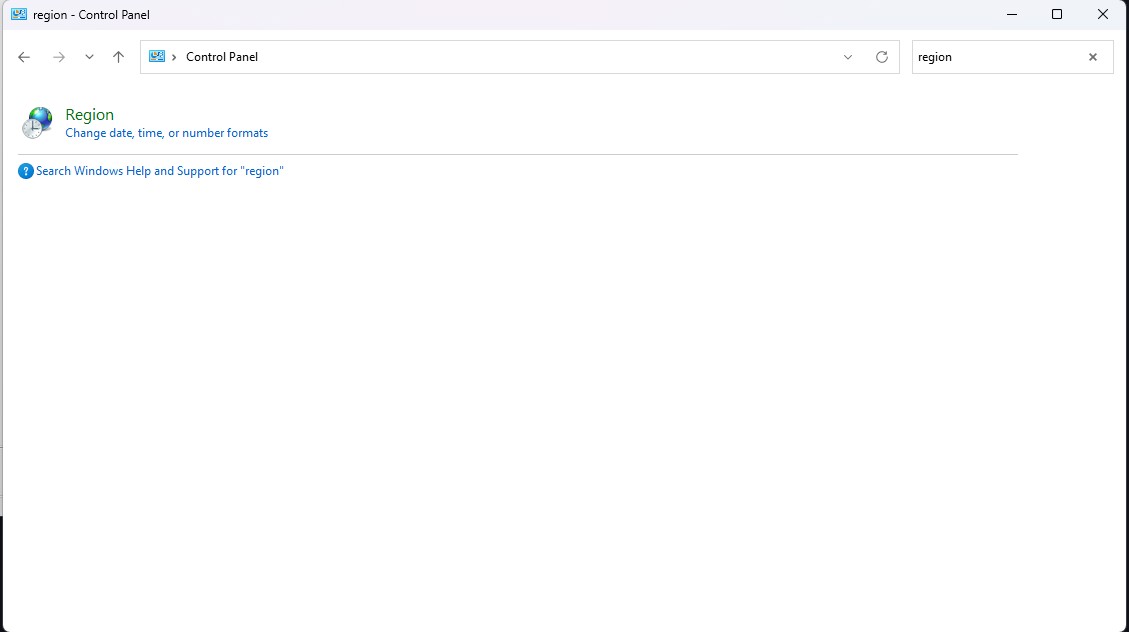Go up one level with the up arrow
1129x632 pixels.
(118, 57)
